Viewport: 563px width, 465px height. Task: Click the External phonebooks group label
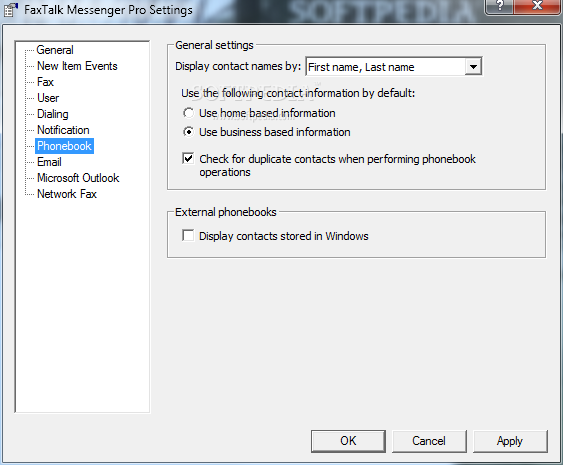pyautogui.click(x=226, y=212)
